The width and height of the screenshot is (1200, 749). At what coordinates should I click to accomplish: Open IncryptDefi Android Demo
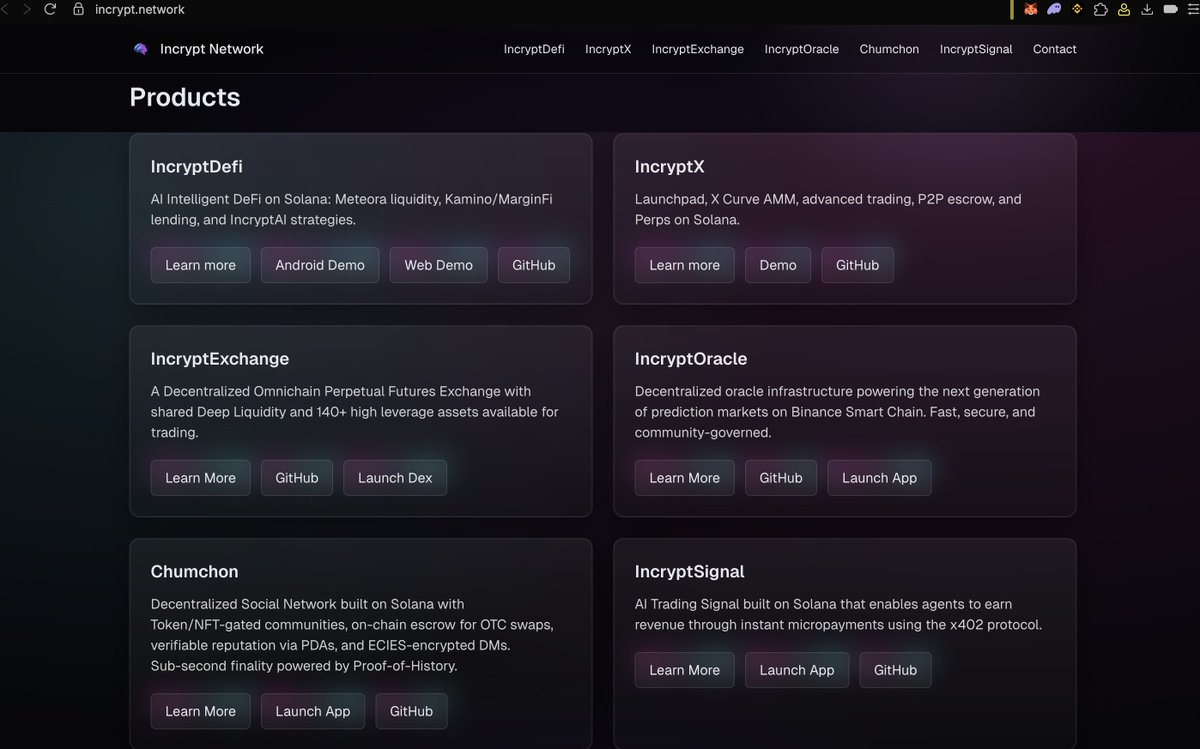click(x=320, y=265)
